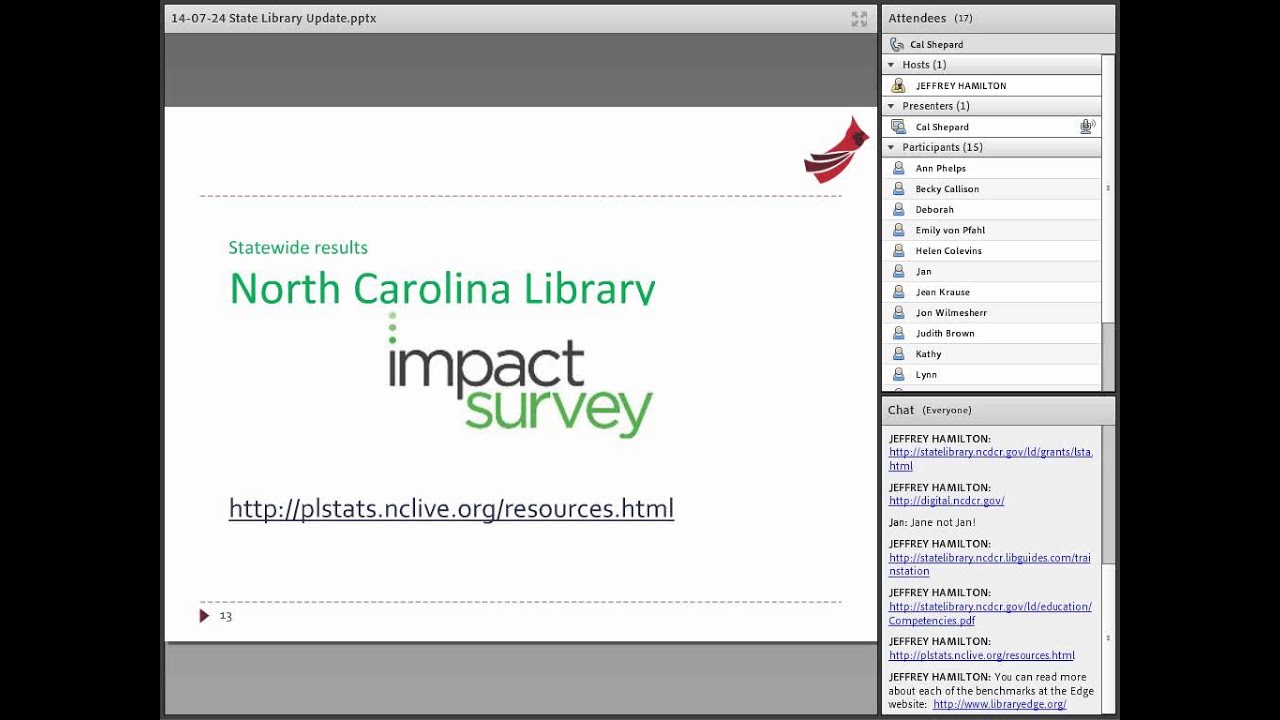The width and height of the screenshot is (1280, 720).
Task: Click the microphone icon on Cal Shepard's row
Action: point(1087,127)
